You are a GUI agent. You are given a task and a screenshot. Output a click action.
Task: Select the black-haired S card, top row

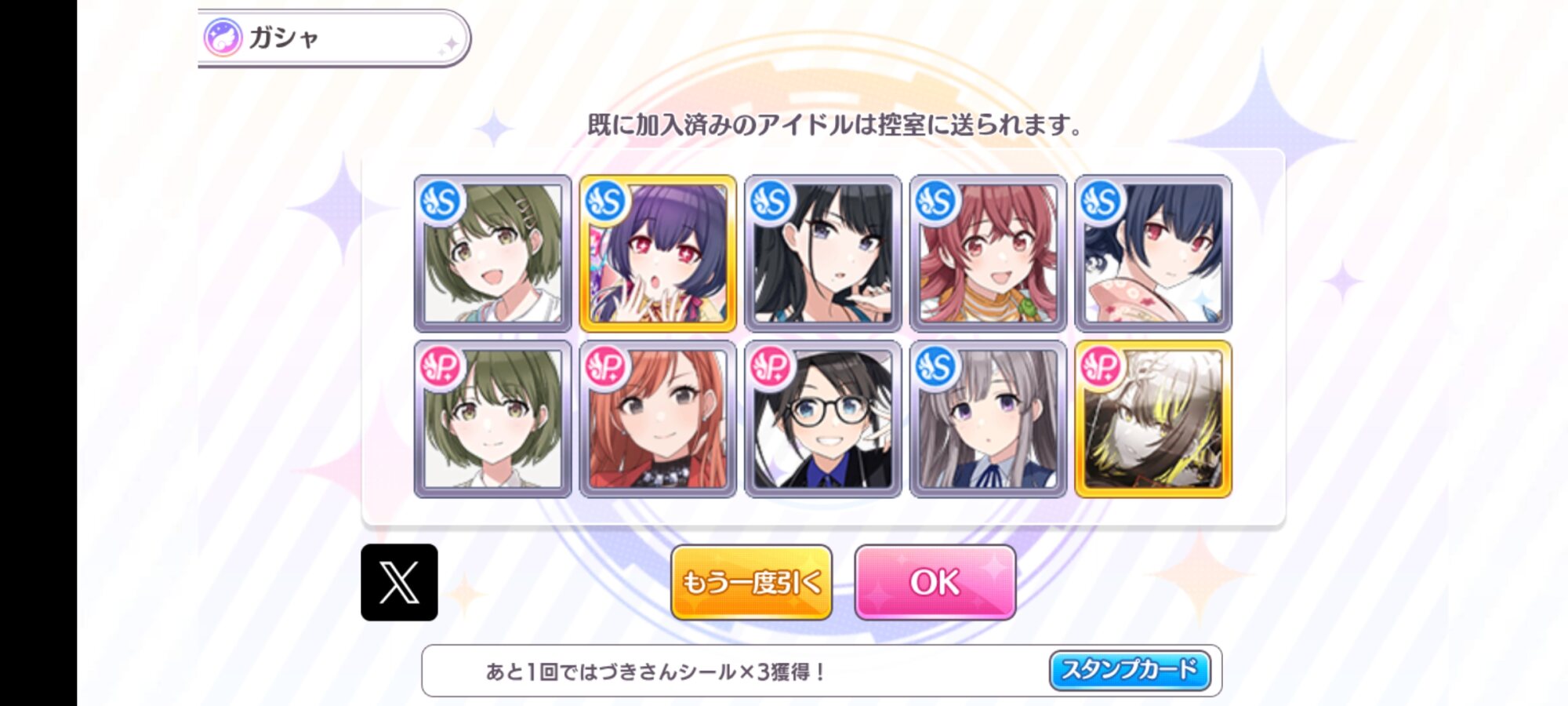(x=823, y=253)
